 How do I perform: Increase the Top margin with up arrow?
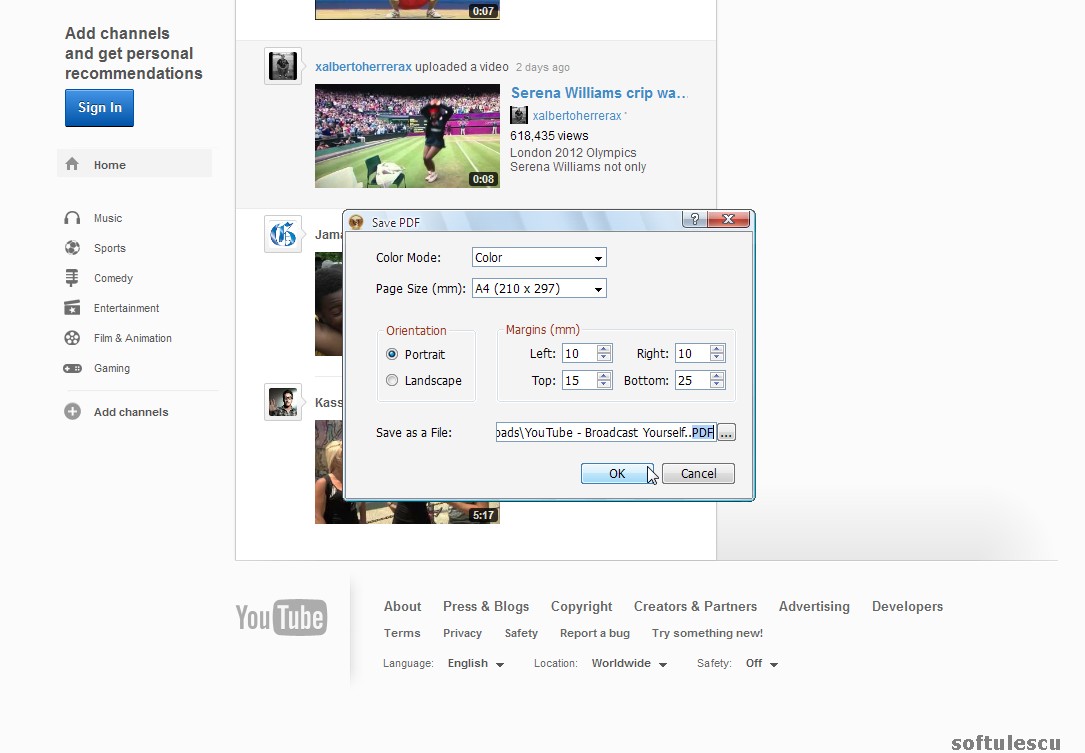pos(604,376)
